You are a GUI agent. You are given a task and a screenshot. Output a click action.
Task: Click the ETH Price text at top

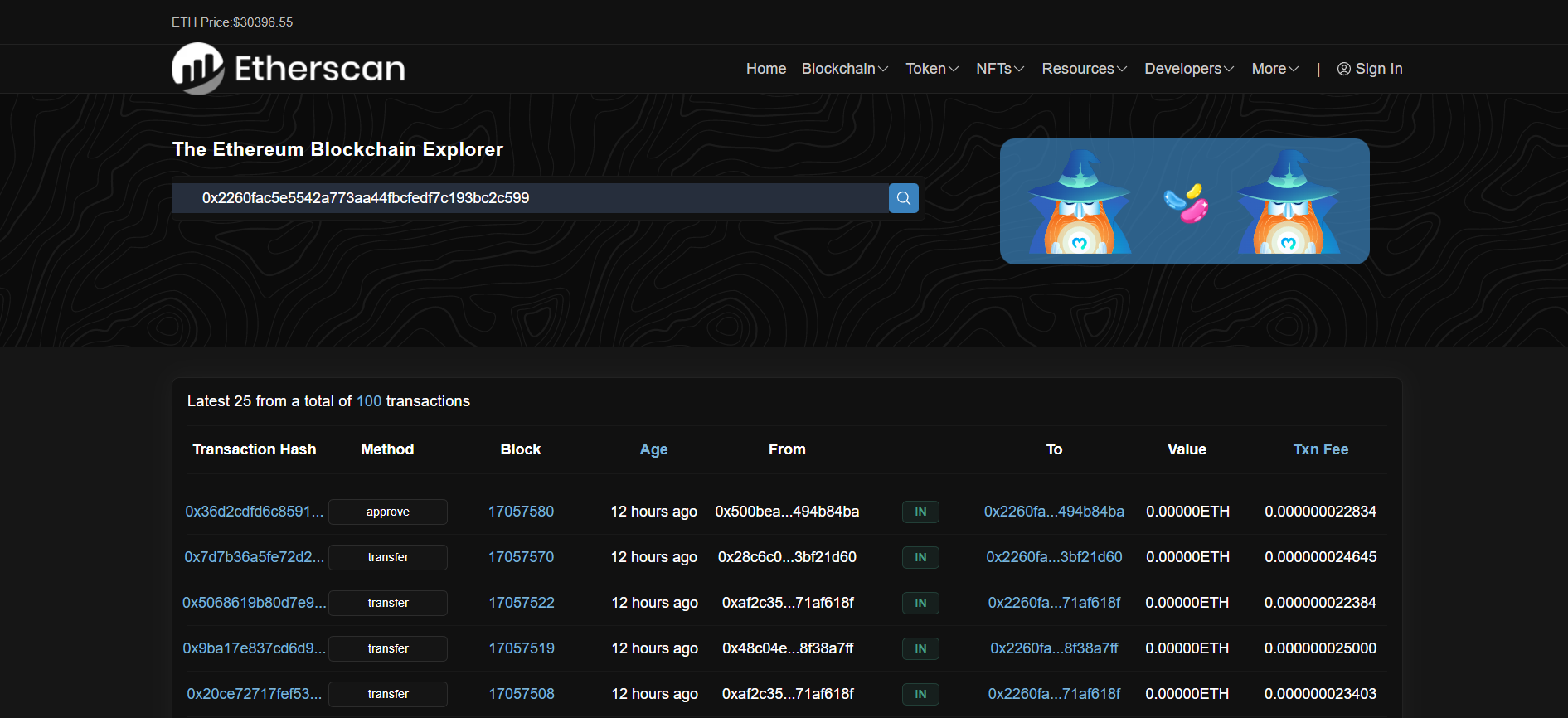232,22
